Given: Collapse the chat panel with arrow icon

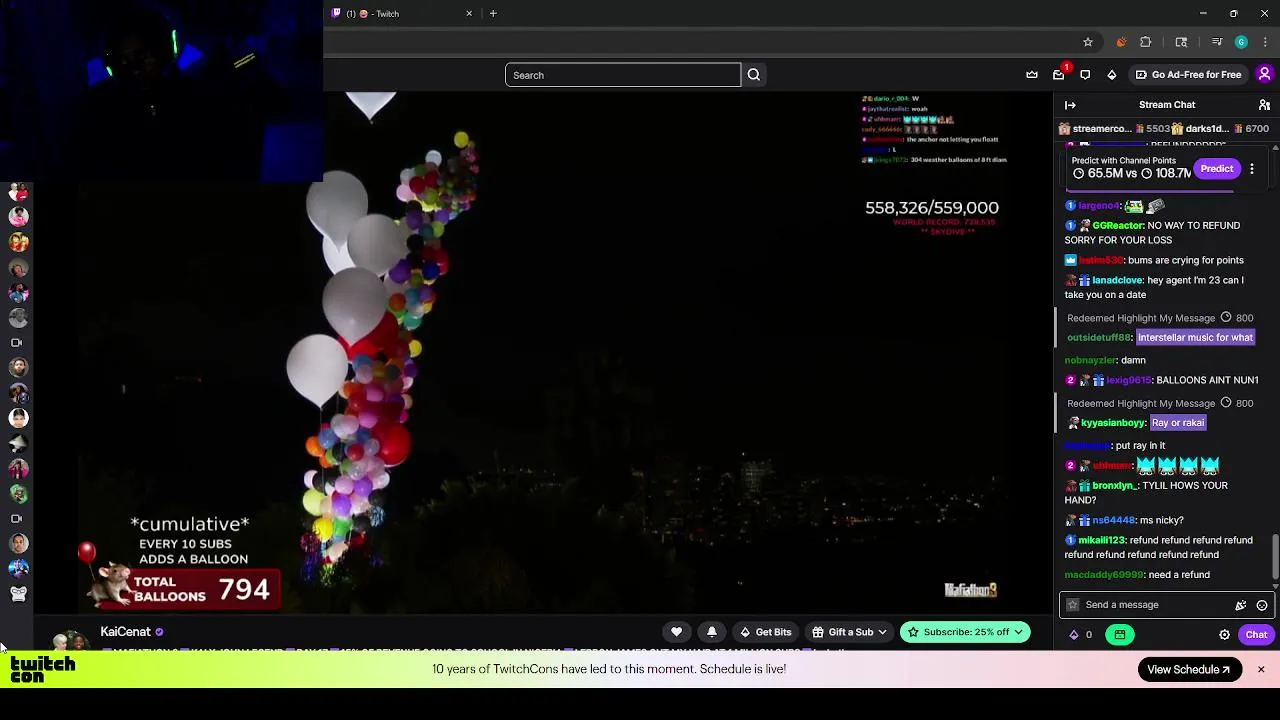Looking at the screenshot, I should click(1070, 105).
